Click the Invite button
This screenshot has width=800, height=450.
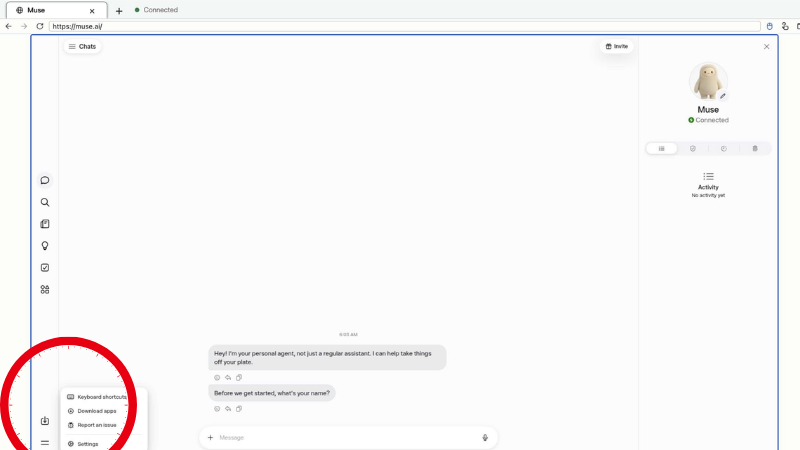(x=616, y=46)
